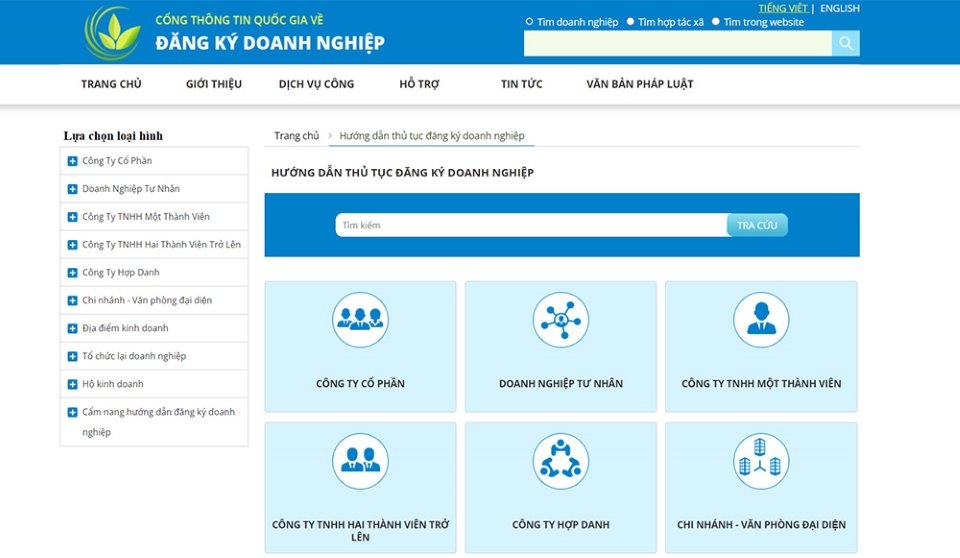Click the green leaf portal logo
This screenshot has height=558, width=960.
coord(113,33)
